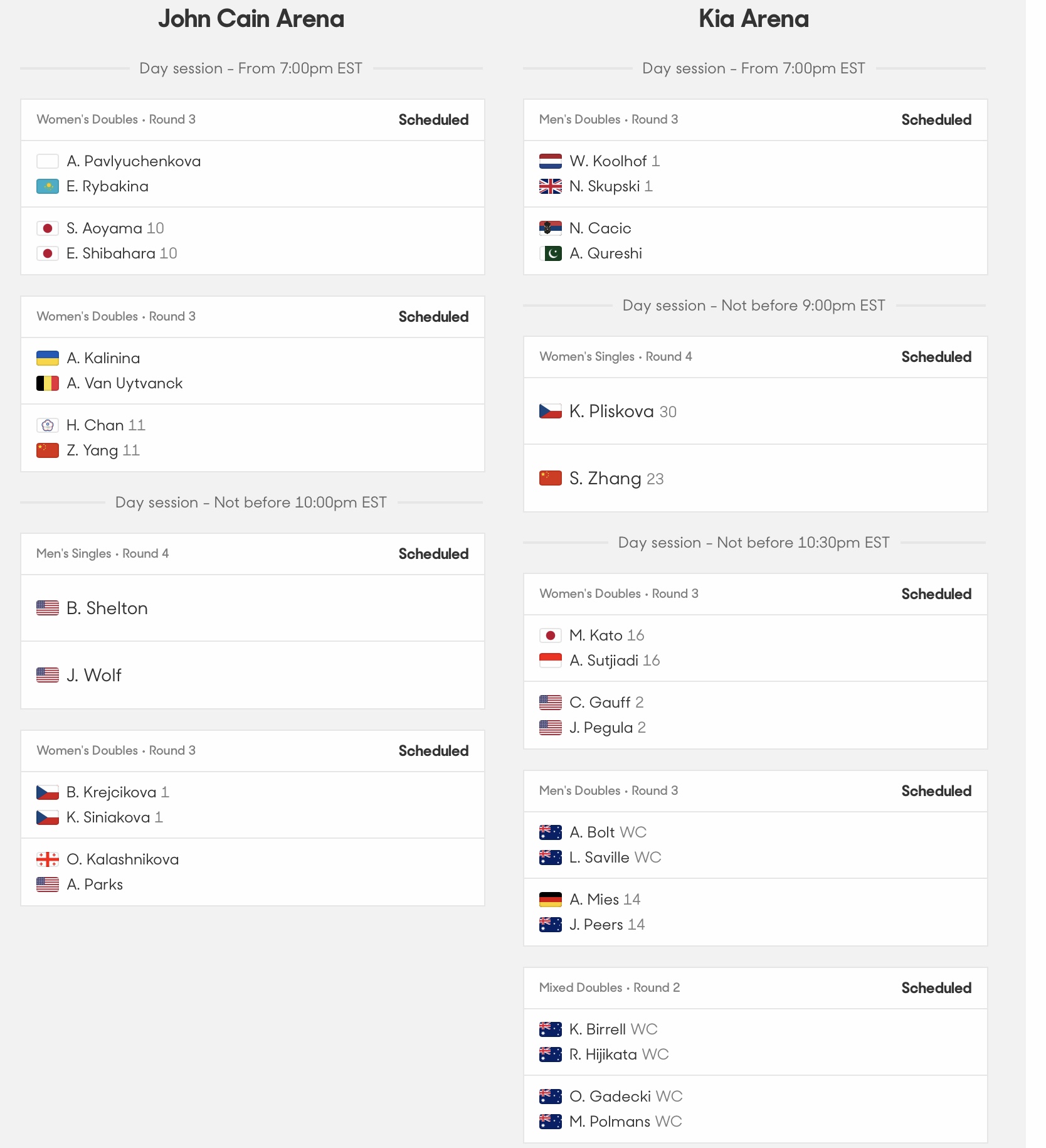The height and width of the screenshot is (1148, 1046).
Task: Open J. Wolf player link
Action: click(94, 676)
